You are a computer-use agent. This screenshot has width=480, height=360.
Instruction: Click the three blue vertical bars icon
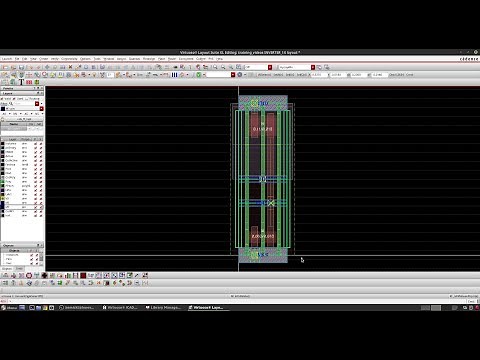[x=174, y=75]
